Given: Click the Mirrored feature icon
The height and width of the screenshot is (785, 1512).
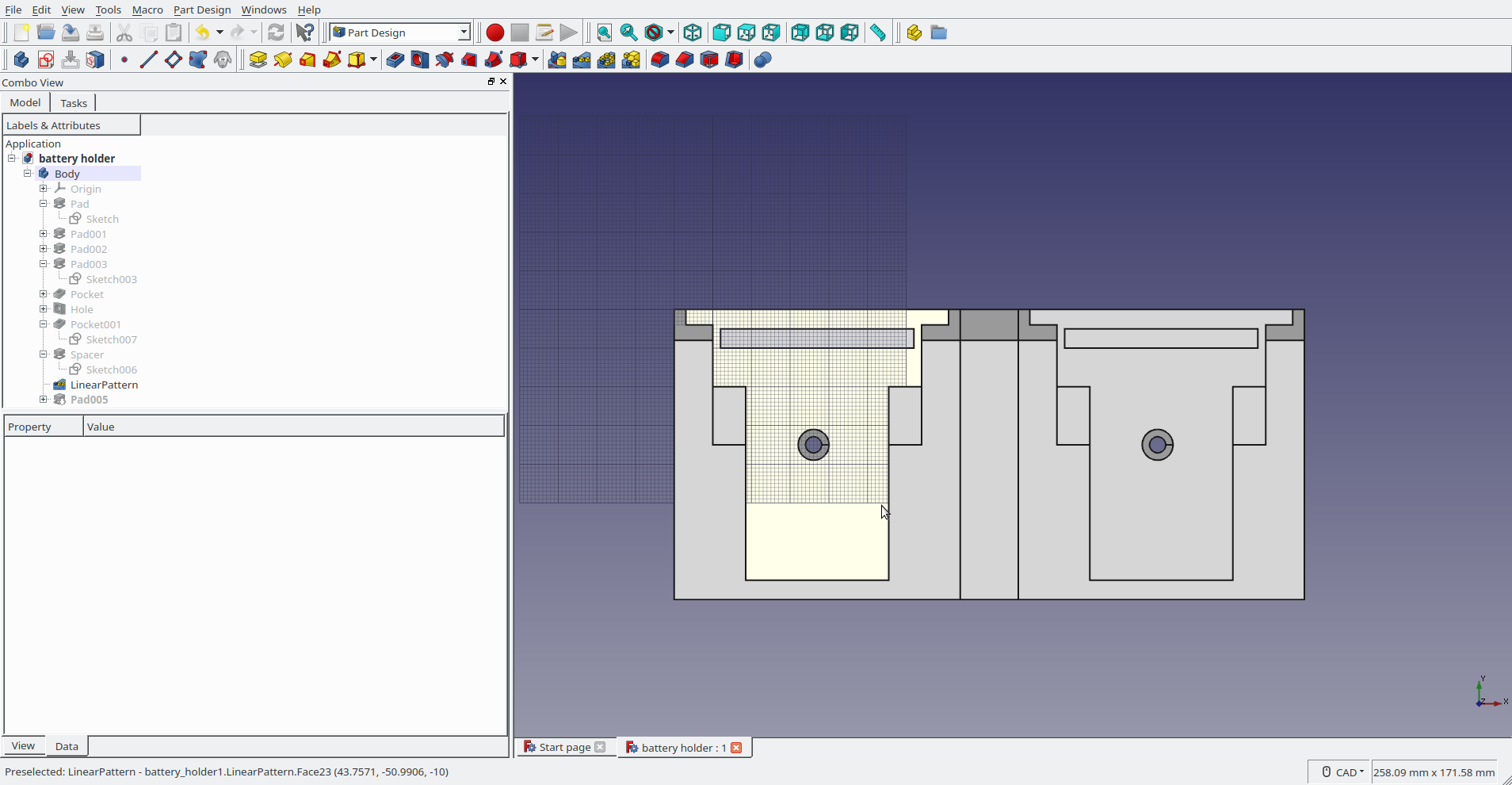Looking at the screenshot, I should coord(557,60).
